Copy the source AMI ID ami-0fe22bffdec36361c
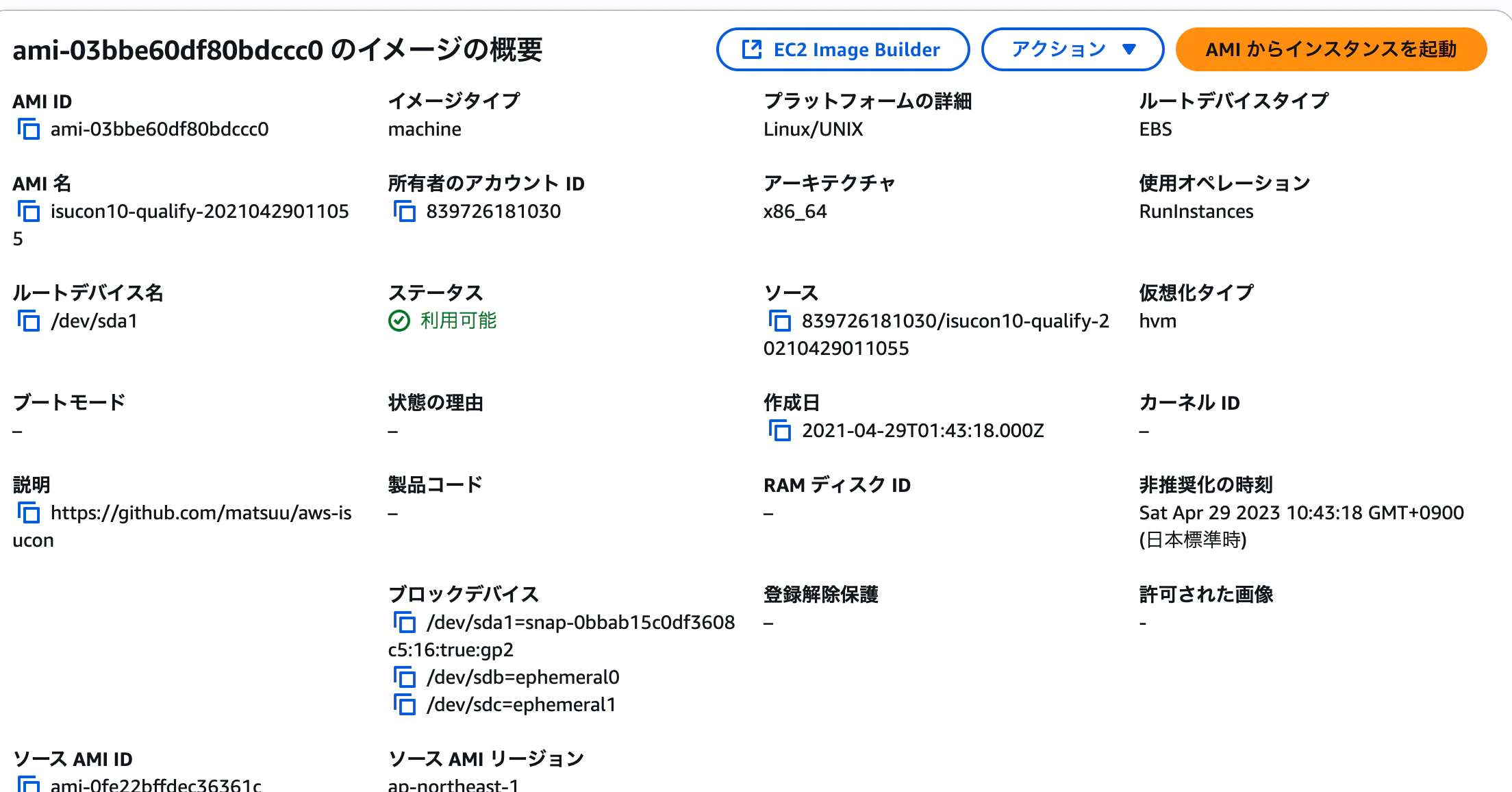 (x=29, y=784)
